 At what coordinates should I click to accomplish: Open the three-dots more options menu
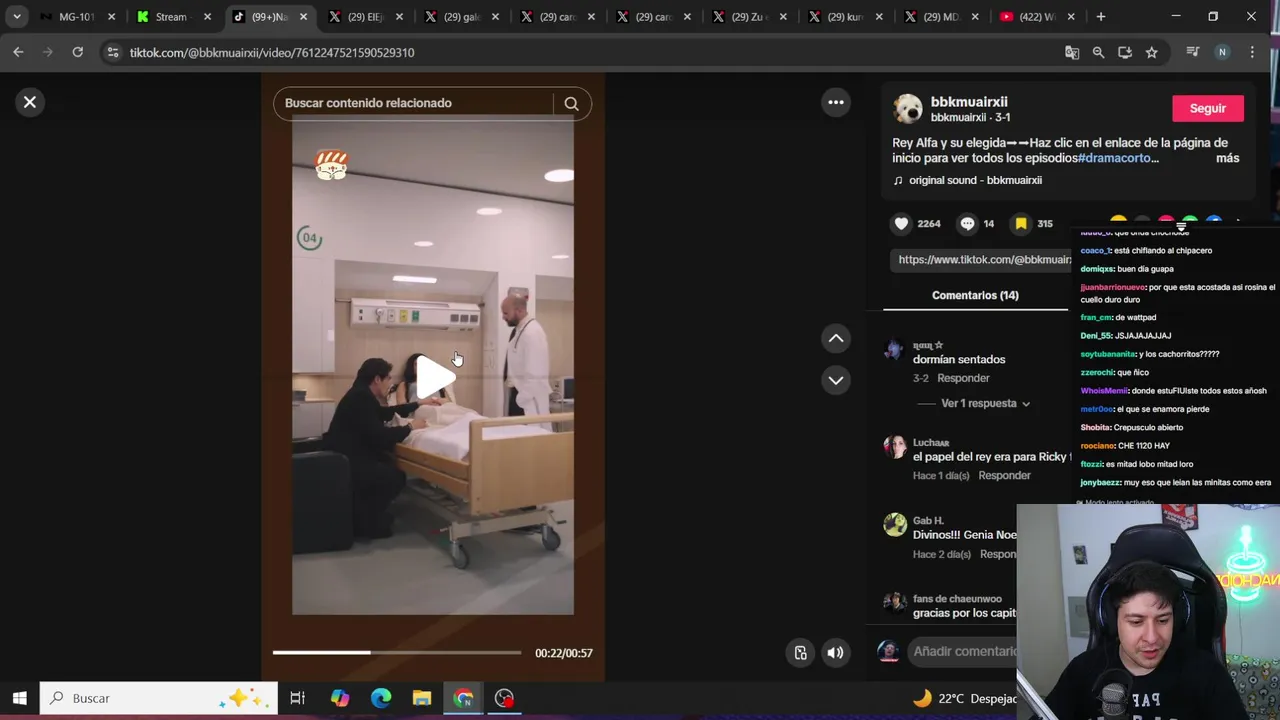(x=836, y=102)
